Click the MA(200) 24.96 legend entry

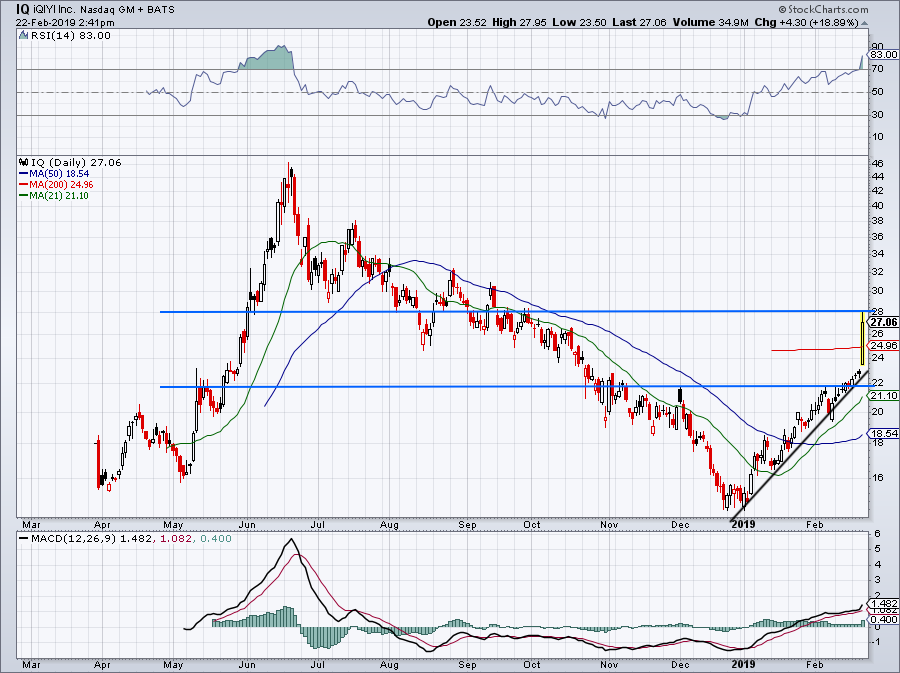(56, 184)
